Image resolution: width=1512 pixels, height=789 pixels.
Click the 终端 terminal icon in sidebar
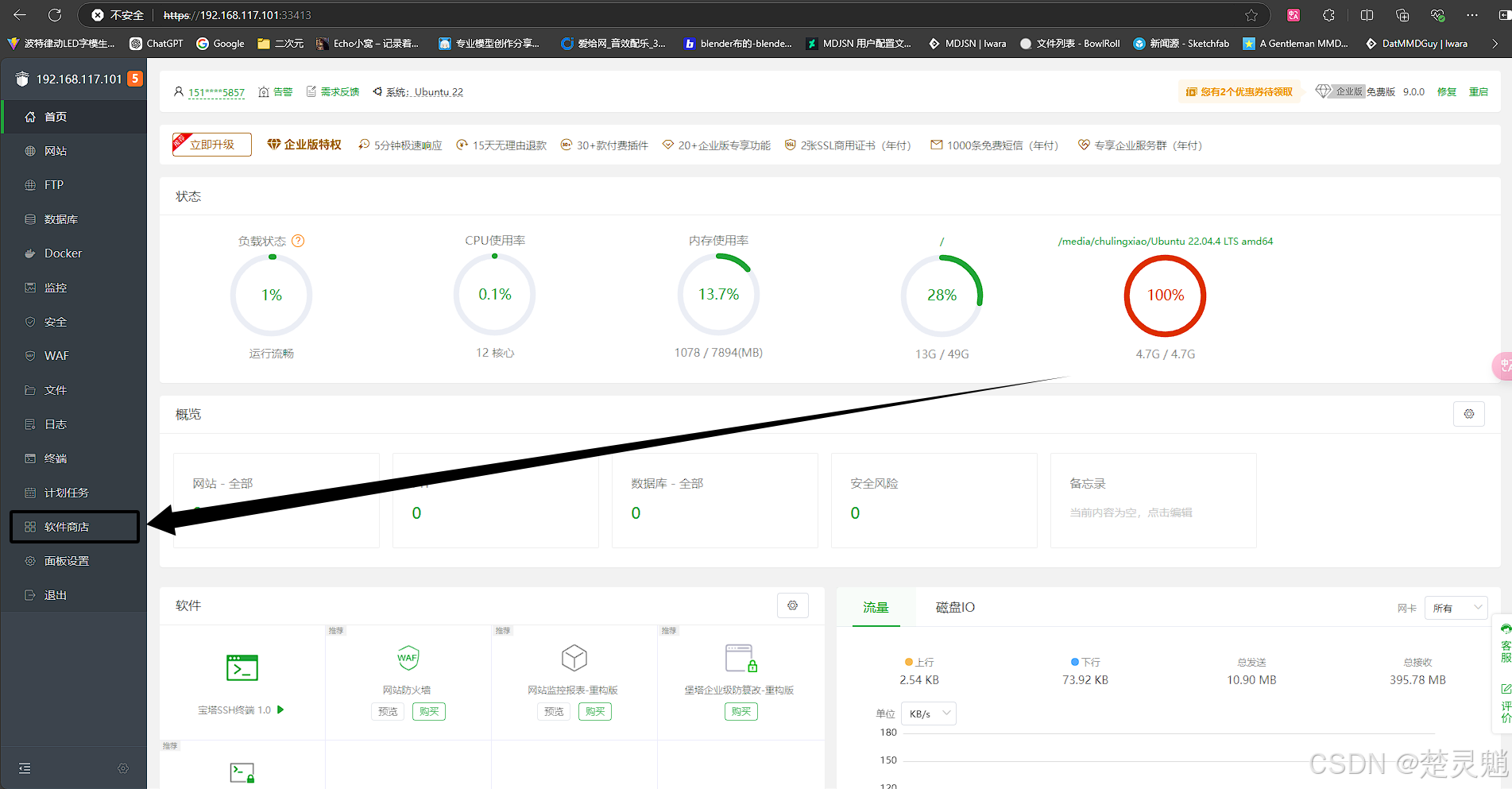tap(30, 458)
